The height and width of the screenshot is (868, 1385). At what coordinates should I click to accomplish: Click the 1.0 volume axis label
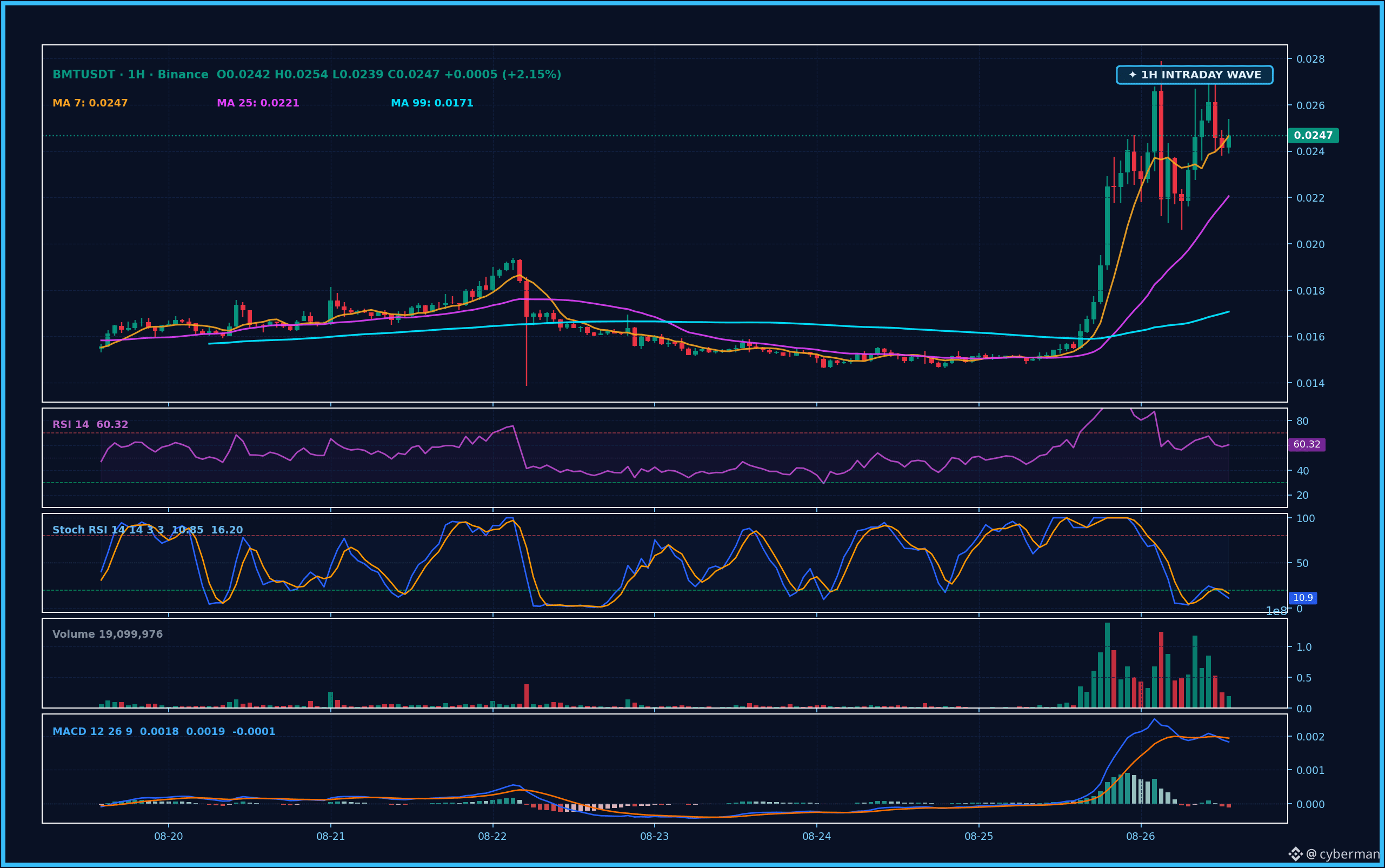pyautogui.click(x=1304, y=647)
